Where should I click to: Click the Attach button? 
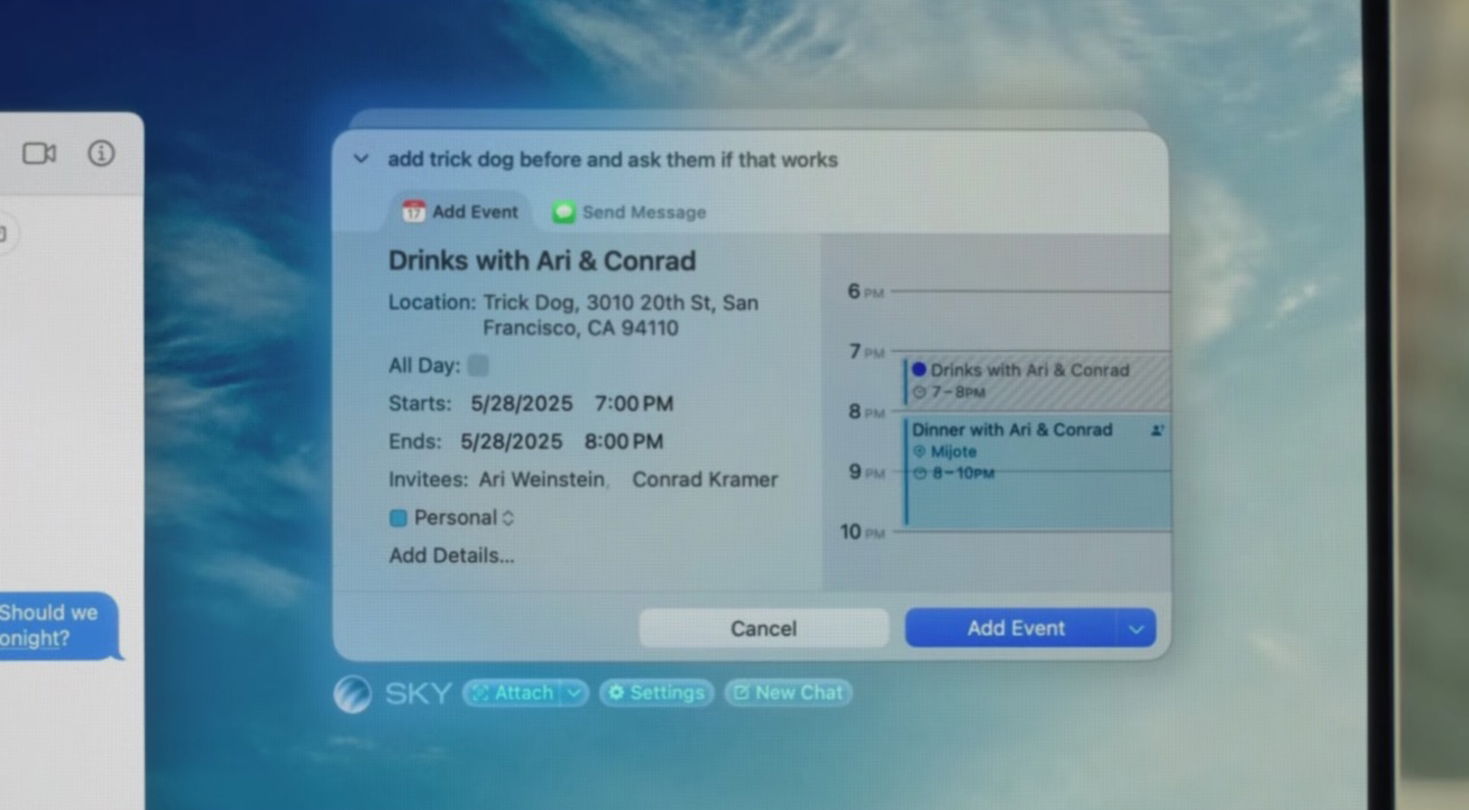512,693
